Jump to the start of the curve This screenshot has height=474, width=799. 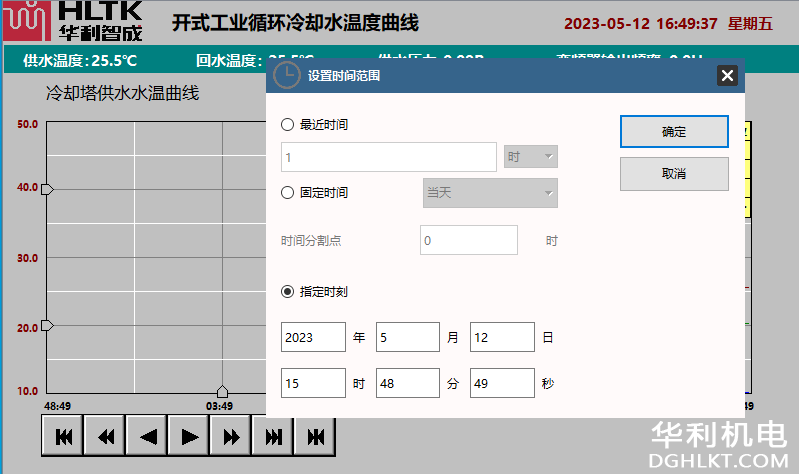click(x=63, y=436)
